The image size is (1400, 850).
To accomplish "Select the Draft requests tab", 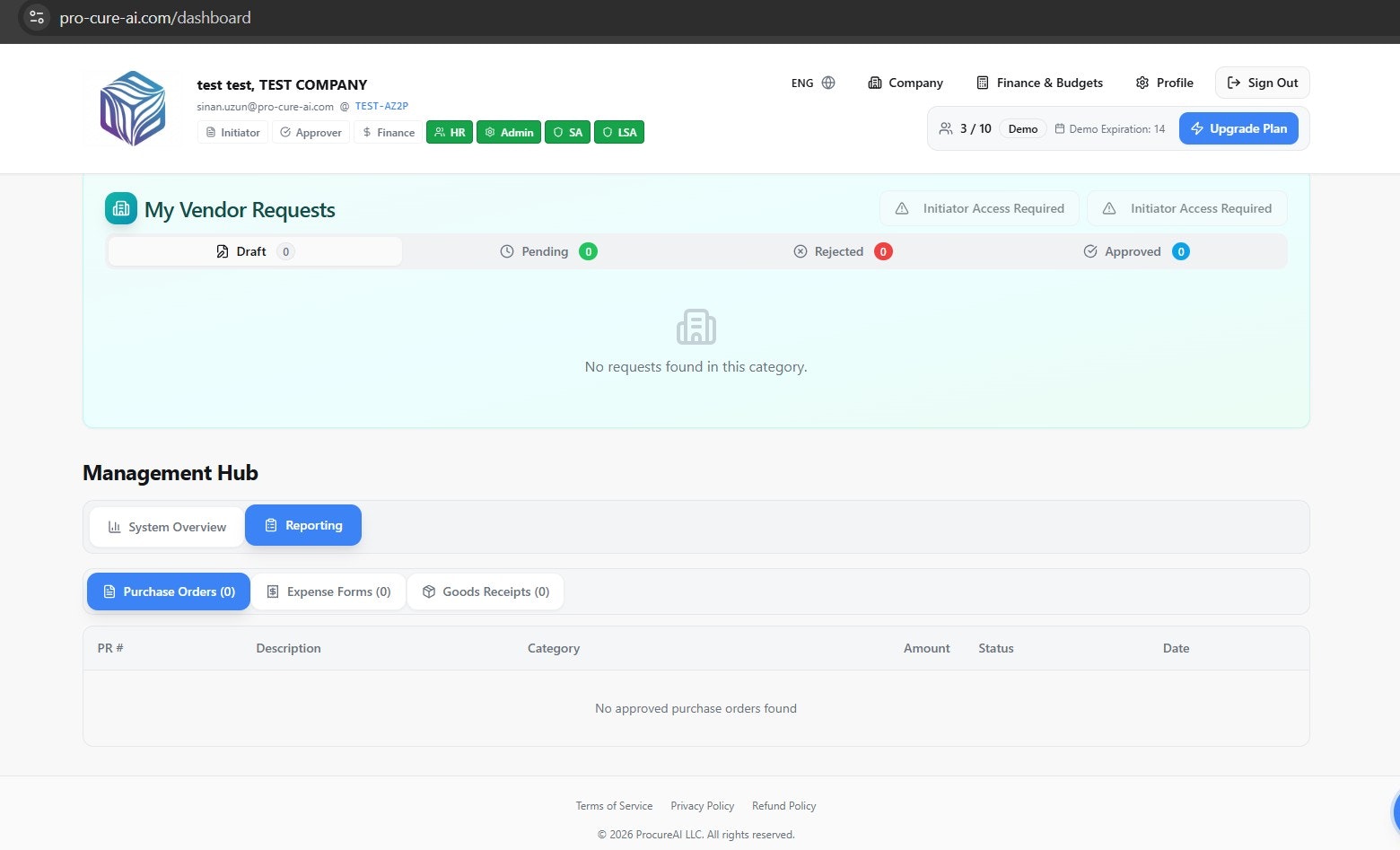I will [x=255, y=251].
